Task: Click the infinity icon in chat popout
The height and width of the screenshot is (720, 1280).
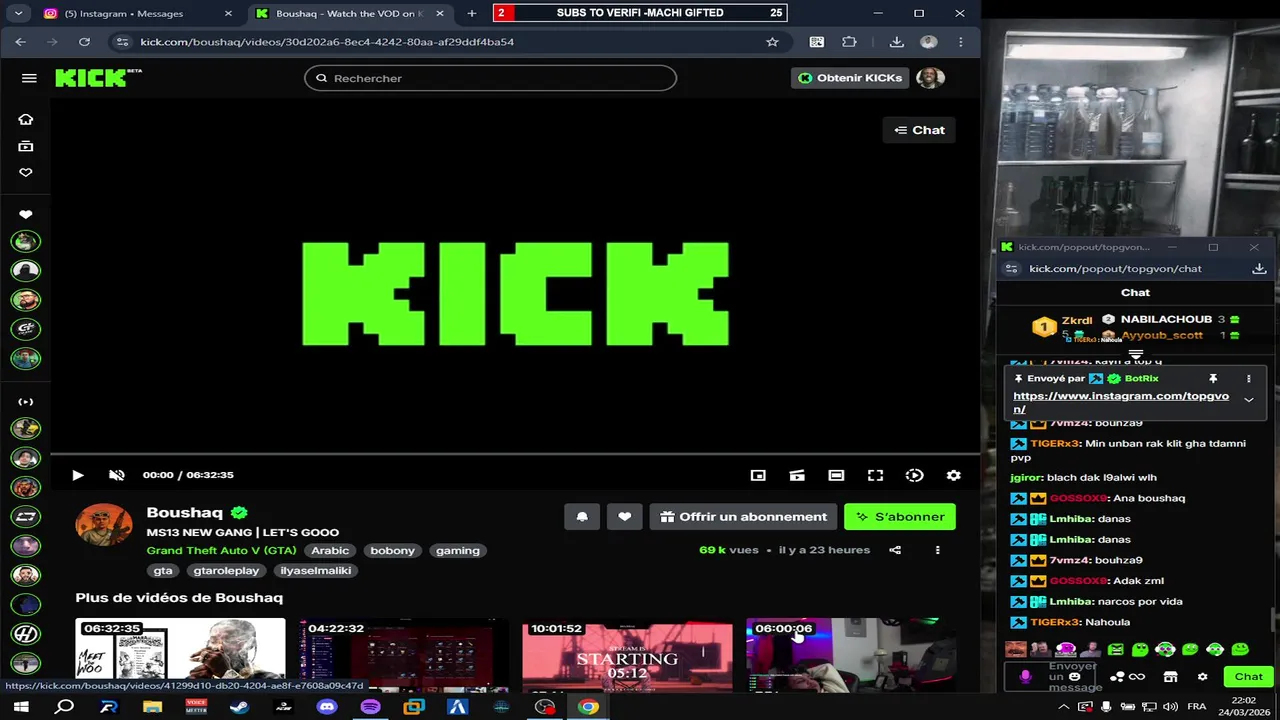Action: (1137, 677)
